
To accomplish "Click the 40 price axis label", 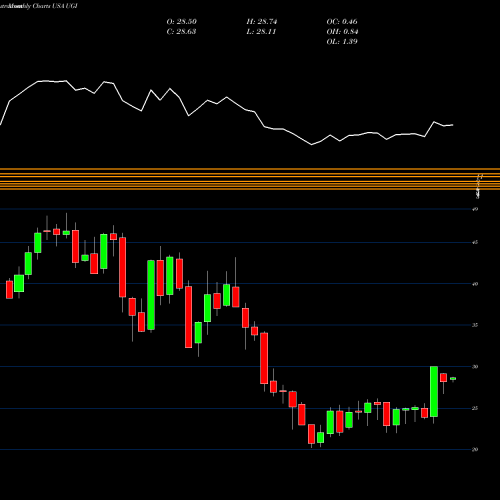I will (475, 284).
